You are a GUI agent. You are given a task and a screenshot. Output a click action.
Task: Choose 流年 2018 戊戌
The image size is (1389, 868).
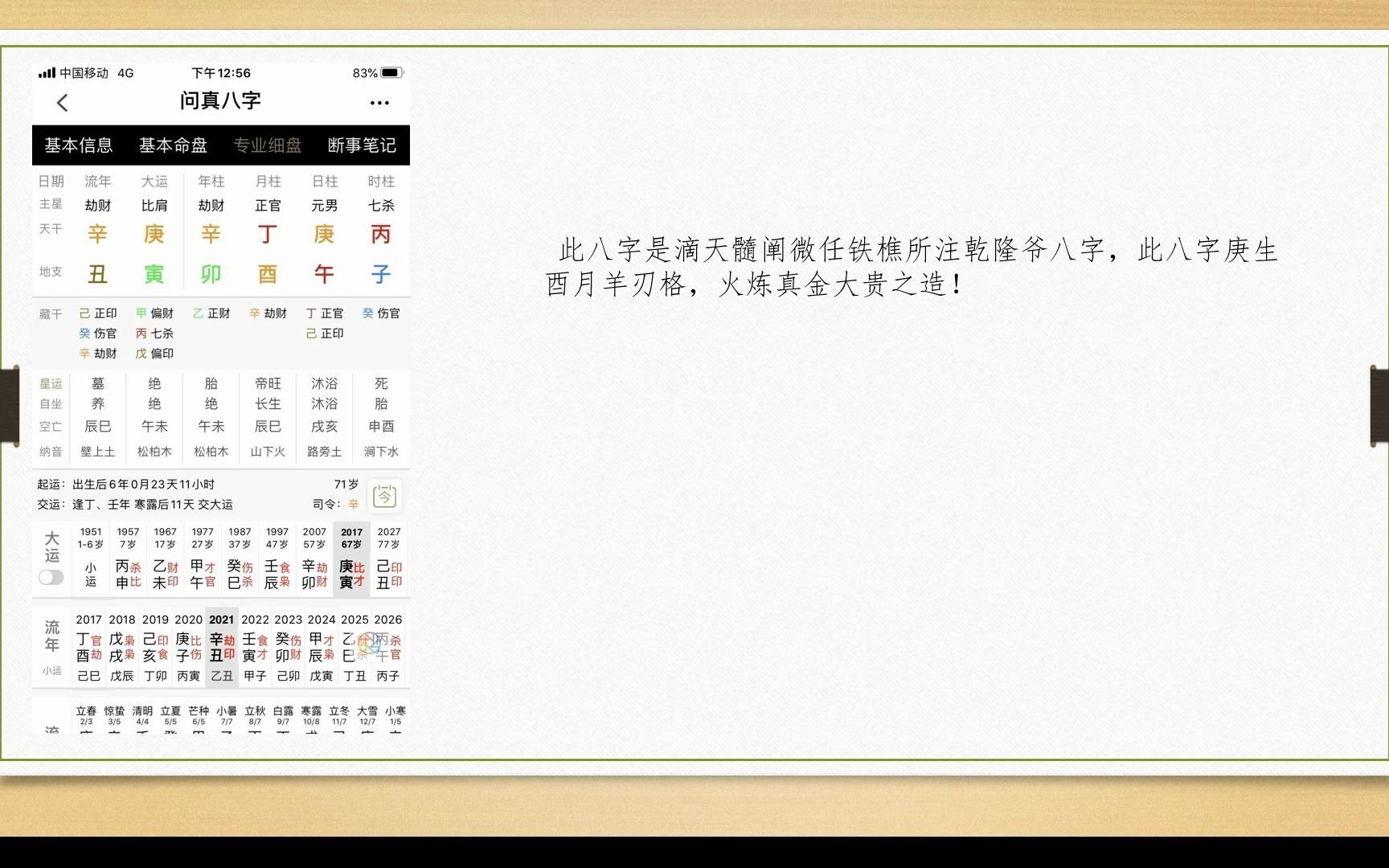[122, 648]
